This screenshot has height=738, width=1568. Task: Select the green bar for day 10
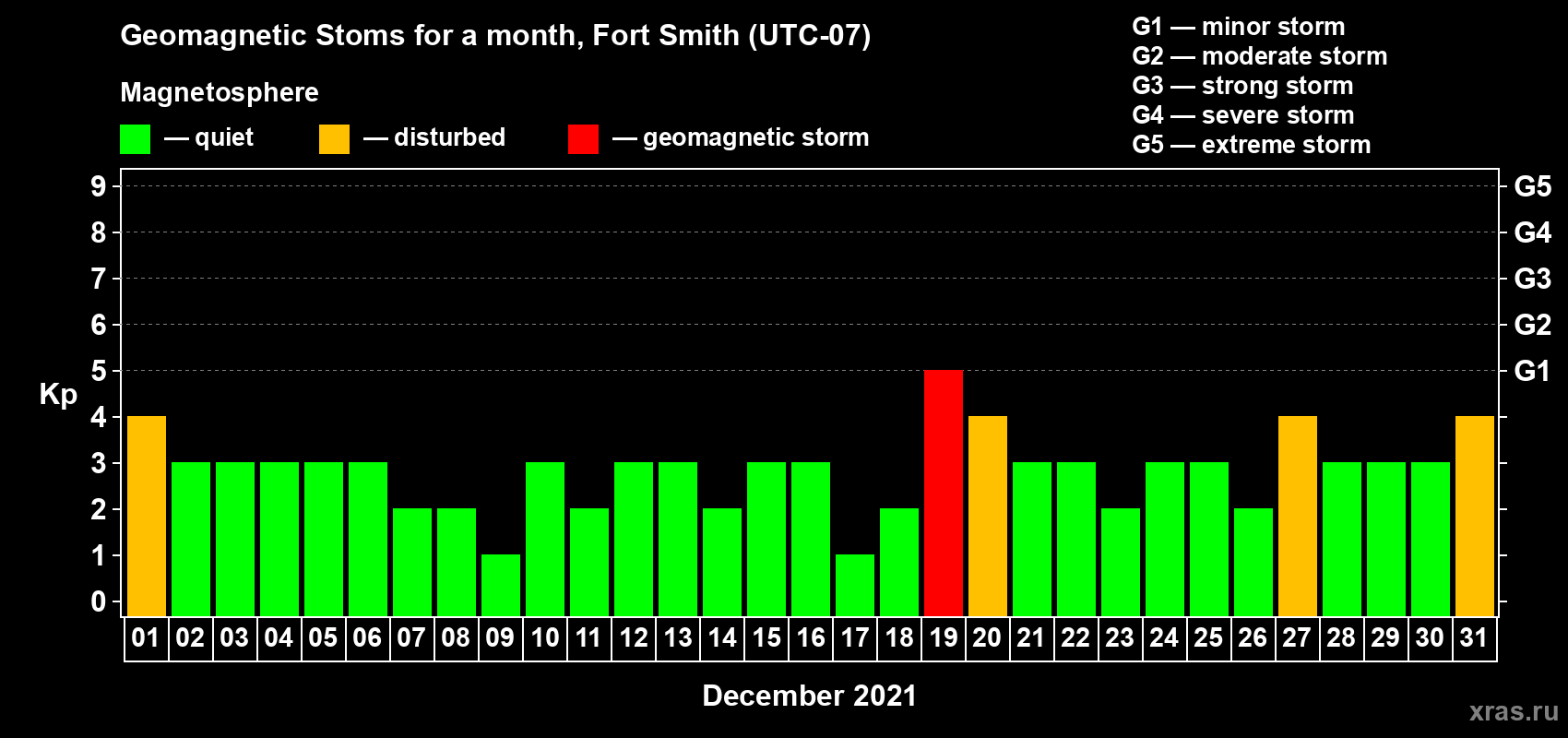[x=545, y=539]
